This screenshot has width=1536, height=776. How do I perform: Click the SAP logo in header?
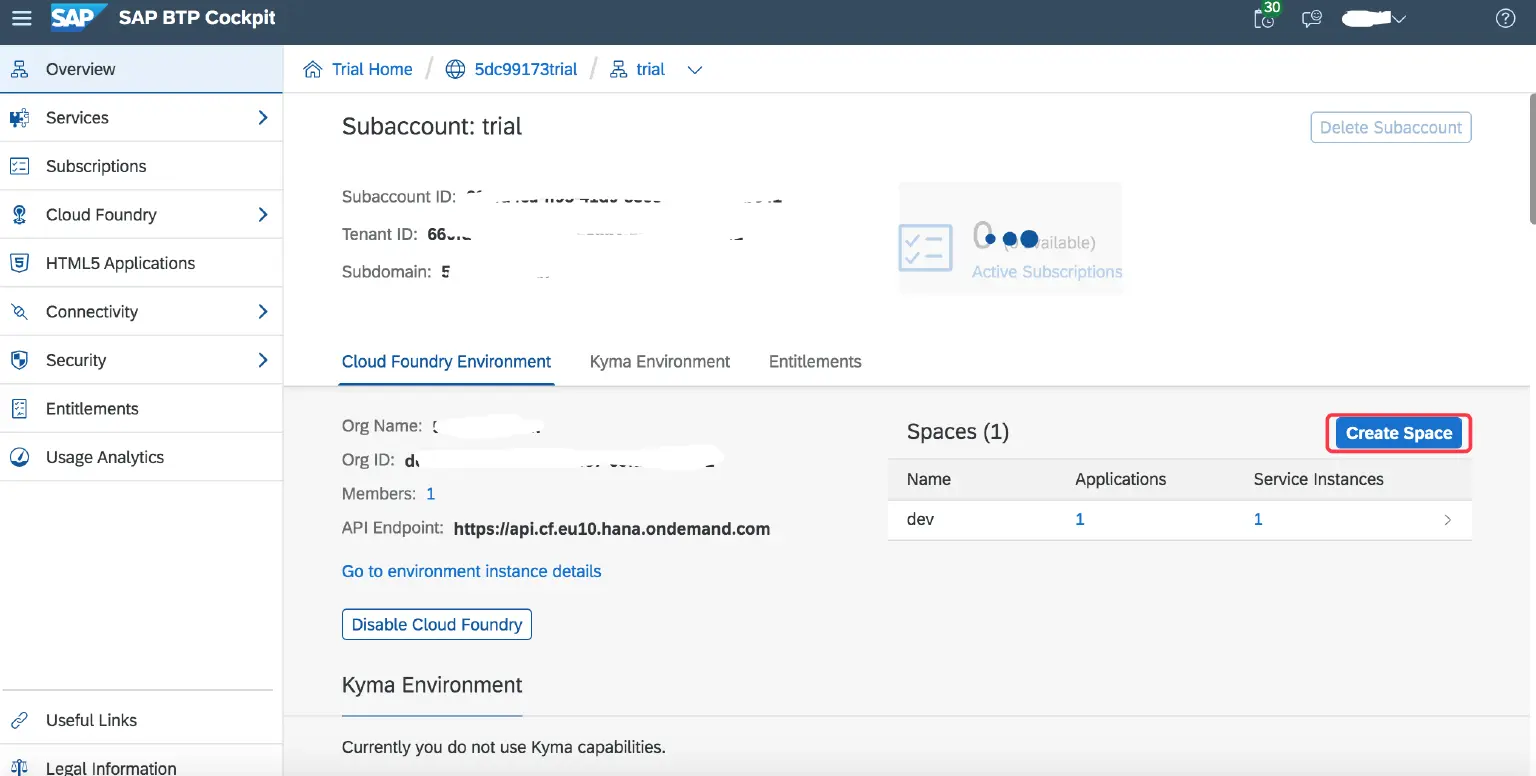pyautogui.click(x=78, y=18)
